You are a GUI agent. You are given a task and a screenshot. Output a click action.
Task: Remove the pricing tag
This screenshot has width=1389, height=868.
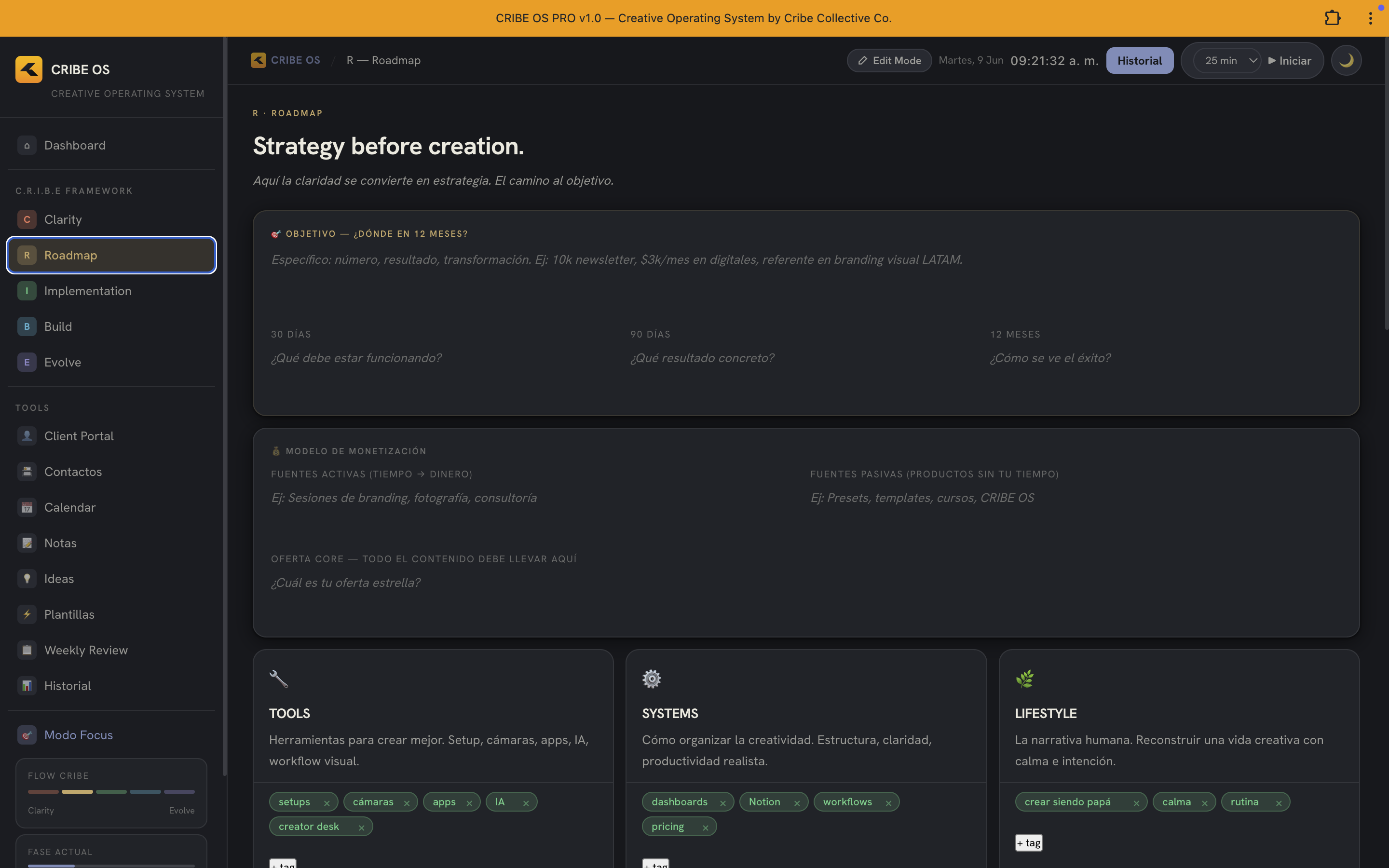tap(706, 828)
